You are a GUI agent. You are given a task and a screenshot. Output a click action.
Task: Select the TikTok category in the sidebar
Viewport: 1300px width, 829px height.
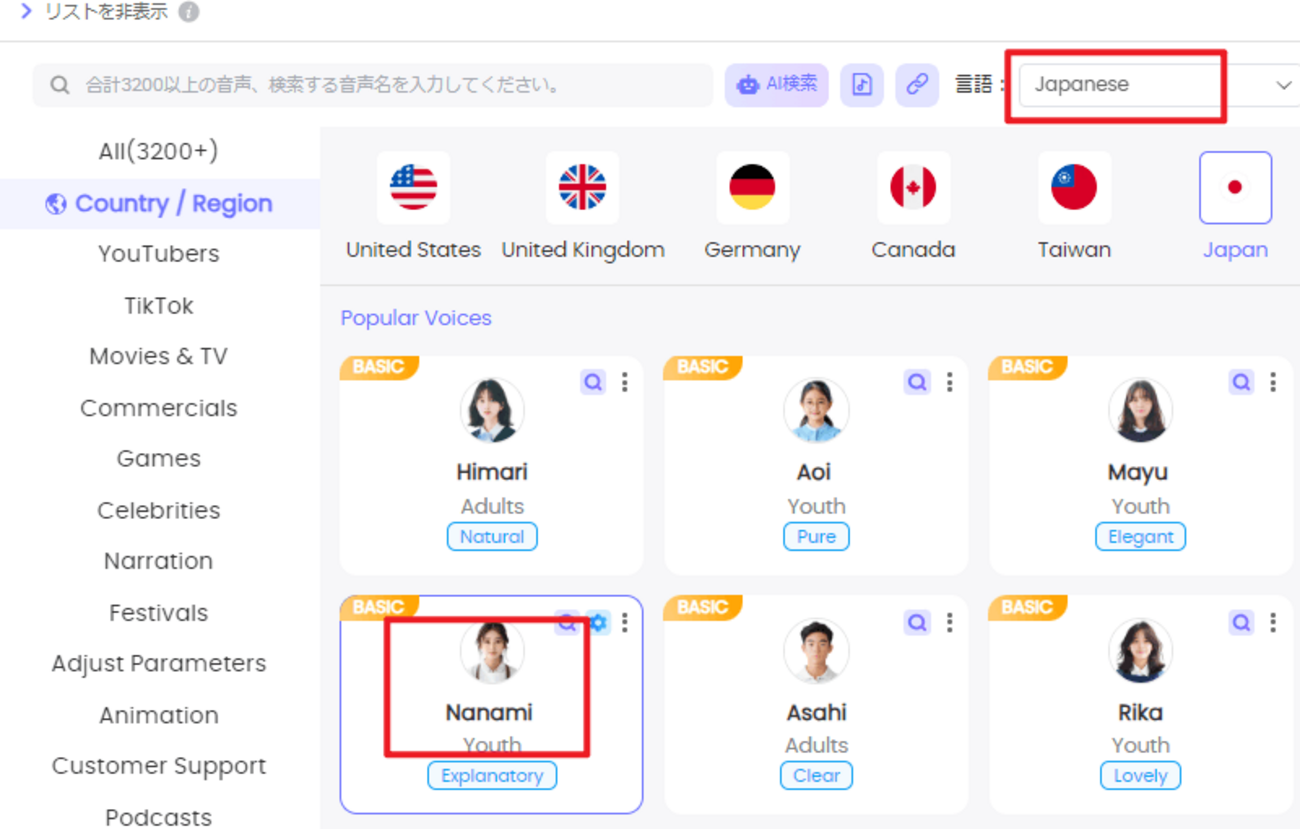158,305
